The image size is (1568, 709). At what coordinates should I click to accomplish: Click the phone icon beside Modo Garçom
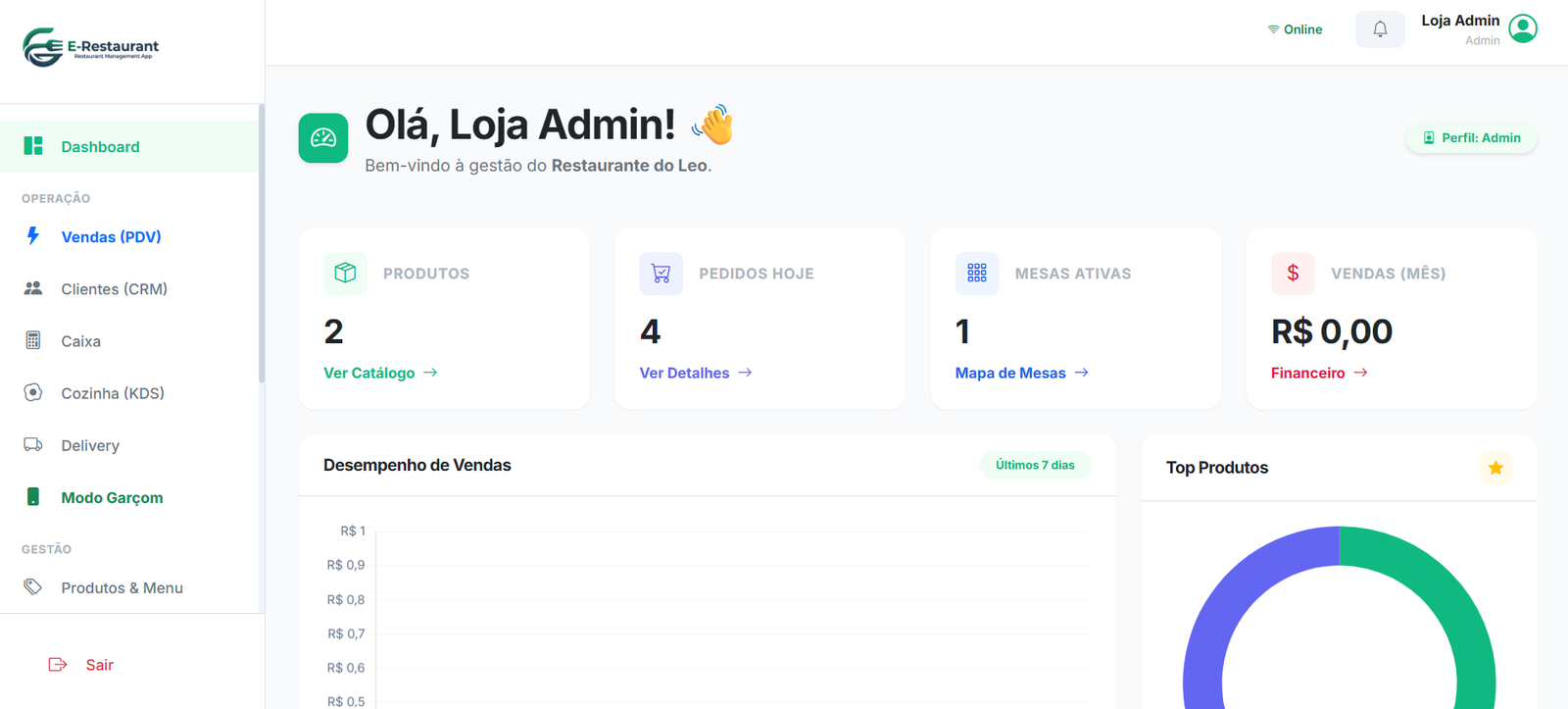click(x=33, y=496)
